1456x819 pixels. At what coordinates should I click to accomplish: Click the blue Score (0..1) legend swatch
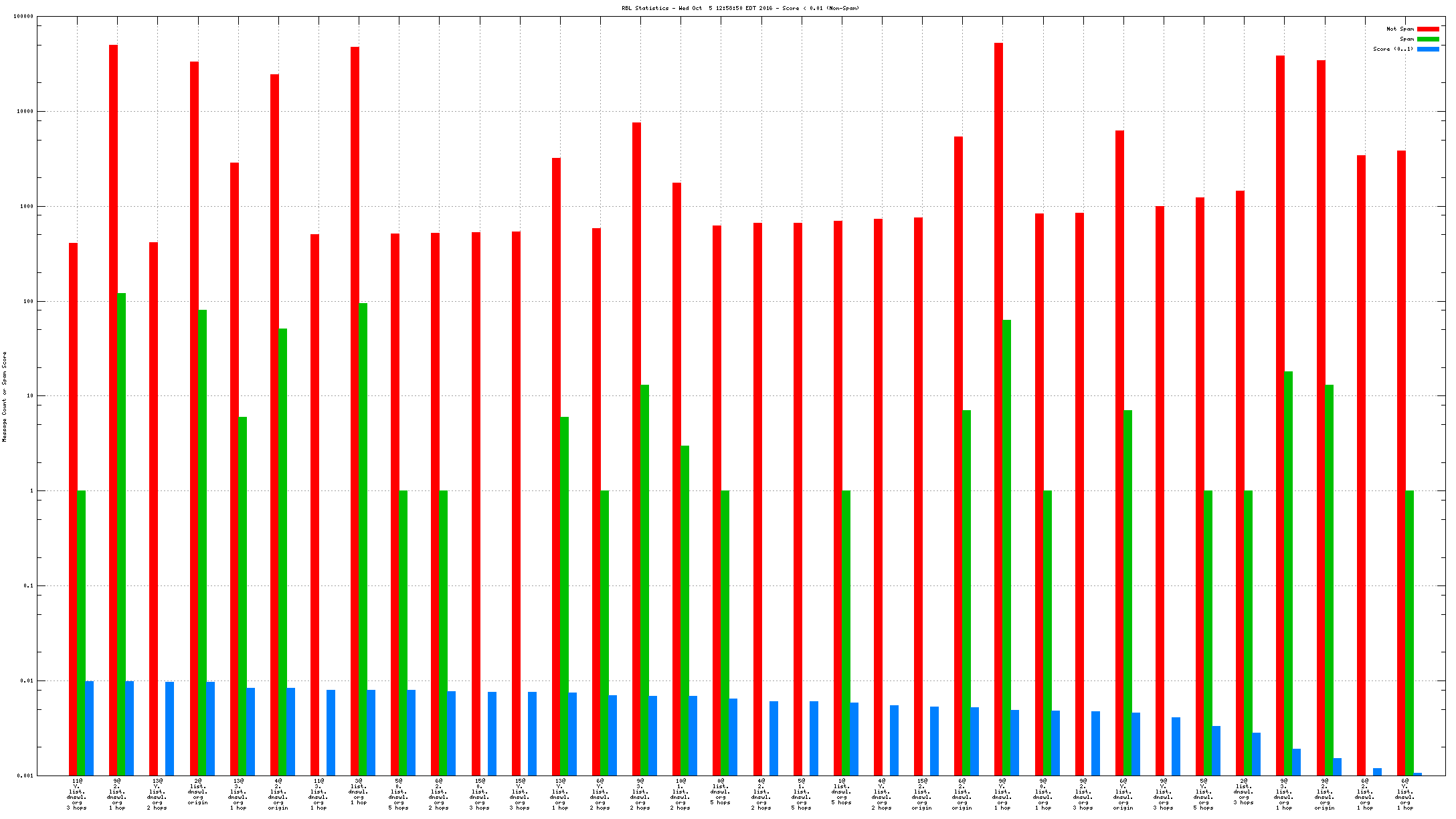point(1428,49)
